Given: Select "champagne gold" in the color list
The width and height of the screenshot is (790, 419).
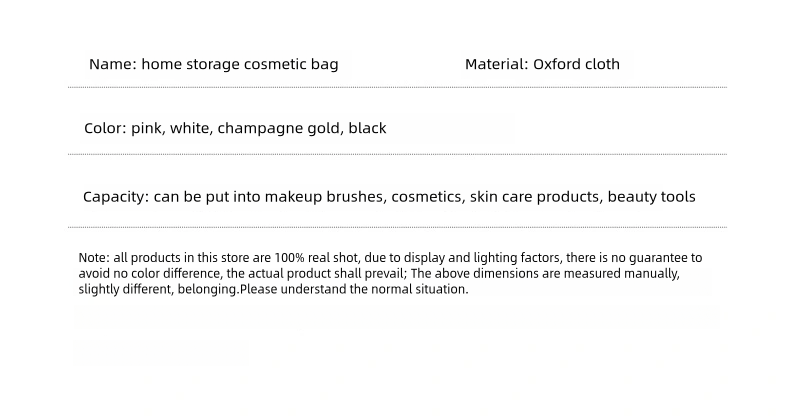Looking at the screenshot, I should pyautogui.click(x=279, y=129).
